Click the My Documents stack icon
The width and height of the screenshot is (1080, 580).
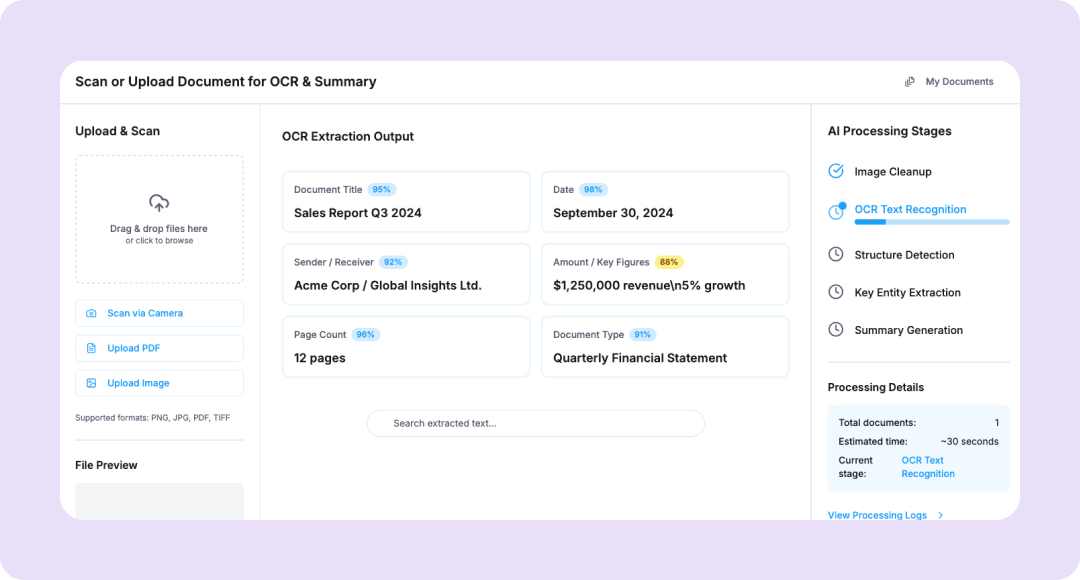coord(910,82)
